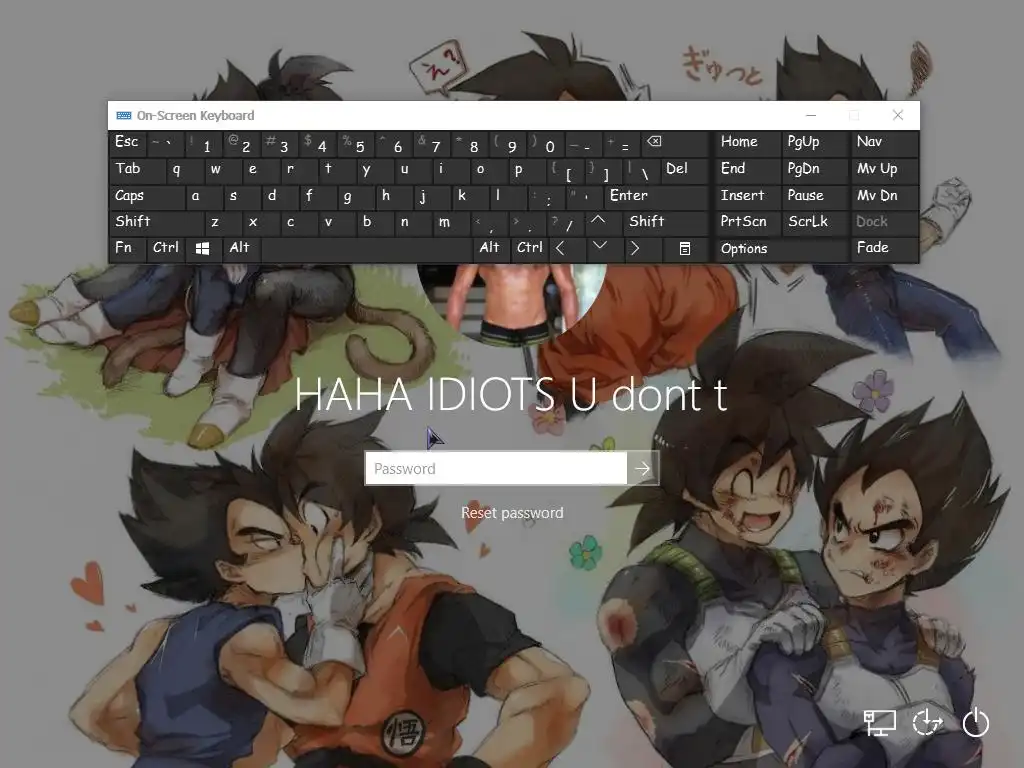Viewport: 1024px width, 768px height.
Task: Click the forward slash key
Action: click(566, 222)
